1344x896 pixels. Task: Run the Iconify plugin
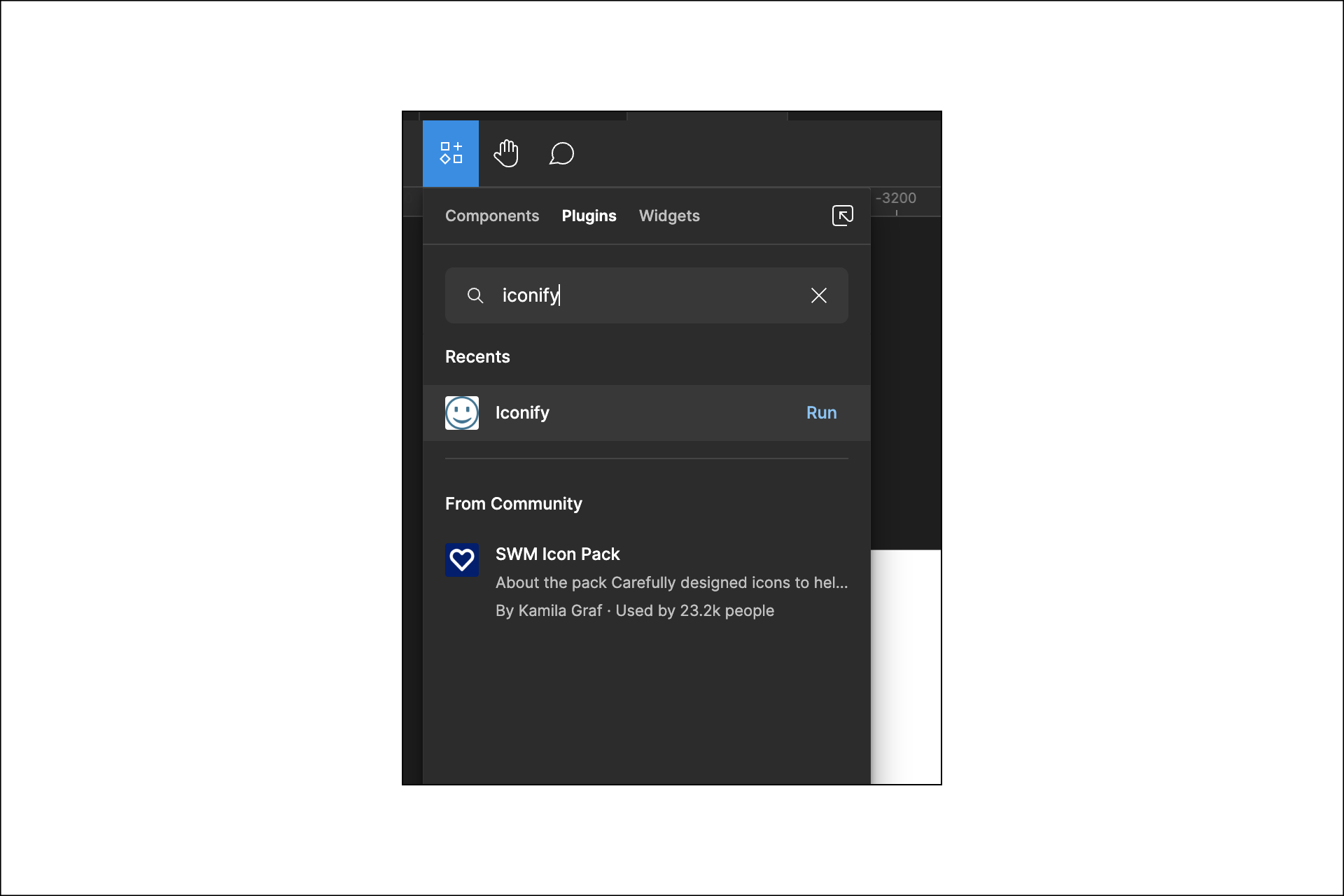[821, 413]
